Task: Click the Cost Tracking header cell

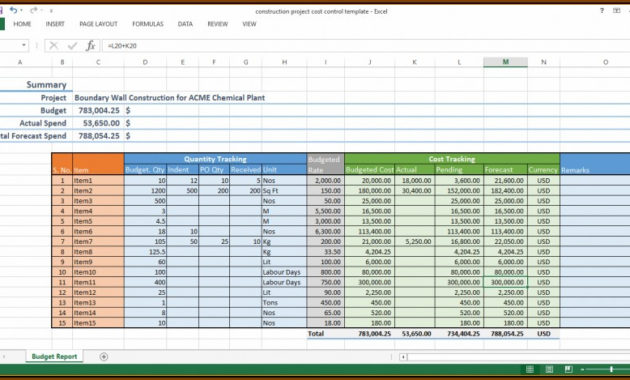Action: (452, 159)
